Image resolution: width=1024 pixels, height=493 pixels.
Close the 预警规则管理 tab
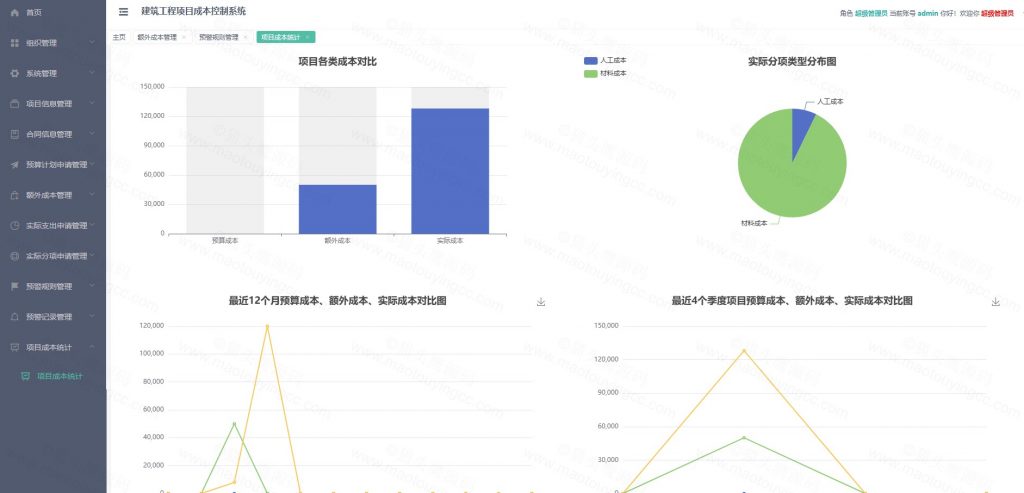pyautogui.click(x=246, y=37)
